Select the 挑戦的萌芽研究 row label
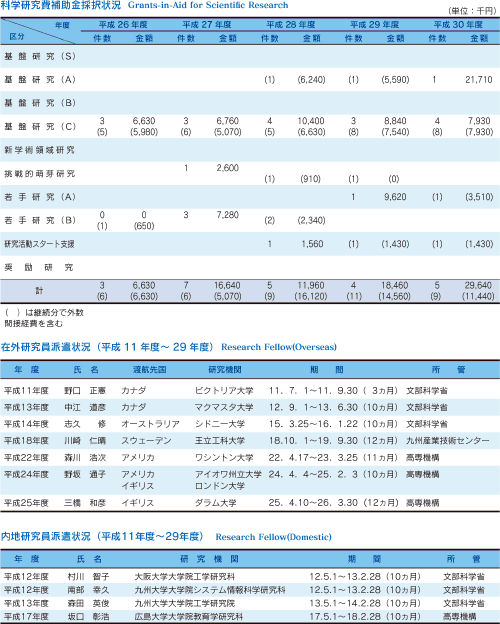Image resolution: width=500 pixels, height=624 pixels. point(39,174)
